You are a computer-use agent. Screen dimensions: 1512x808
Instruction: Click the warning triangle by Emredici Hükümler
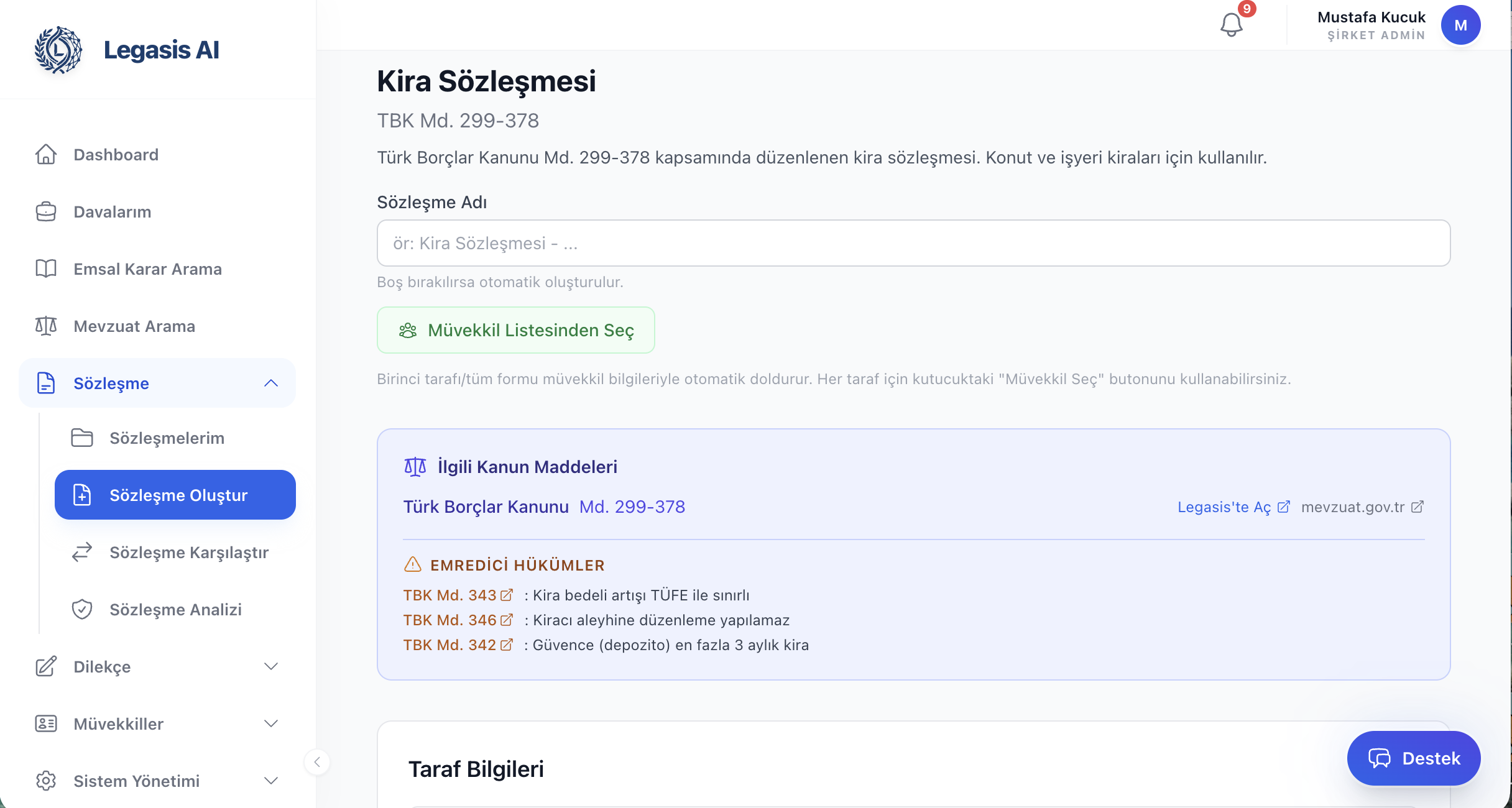(x=413, y=564)
